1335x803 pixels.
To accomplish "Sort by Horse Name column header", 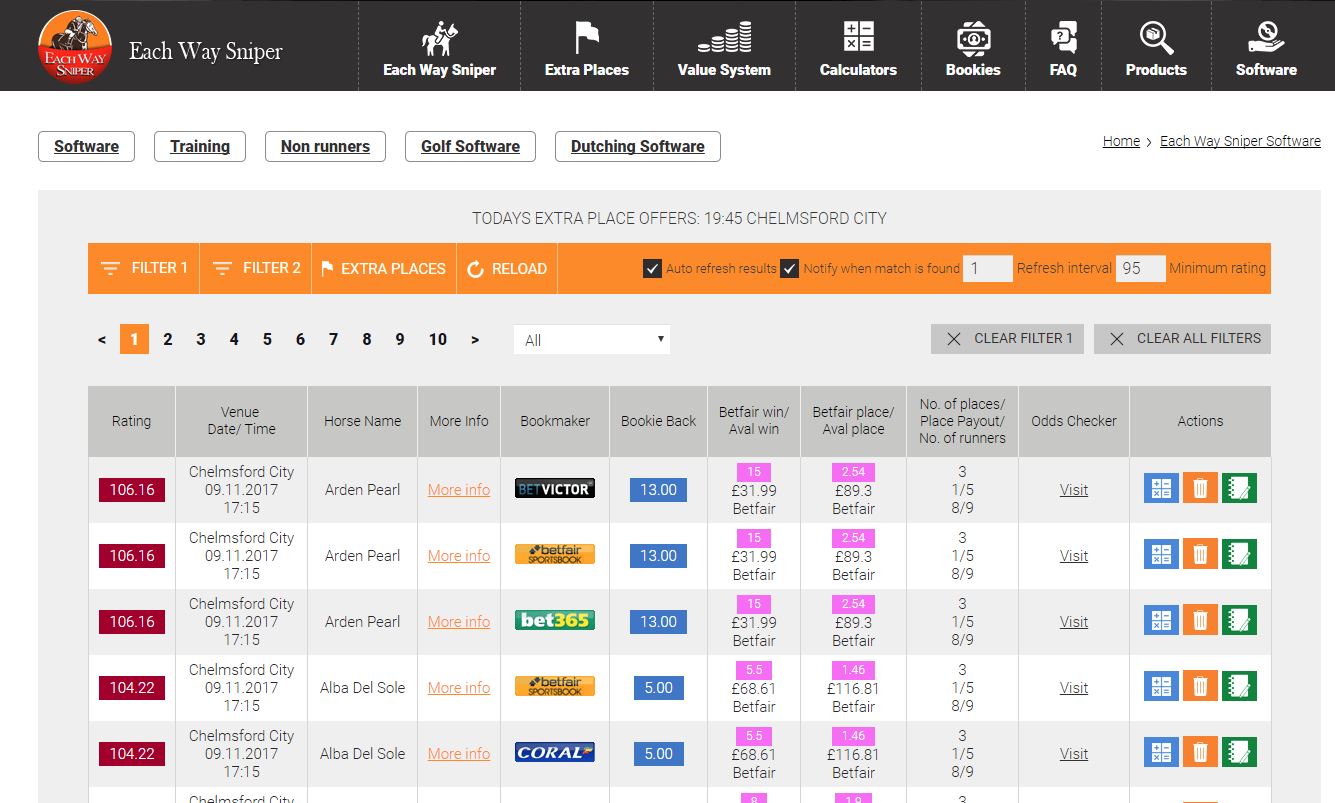I will 362,421.
